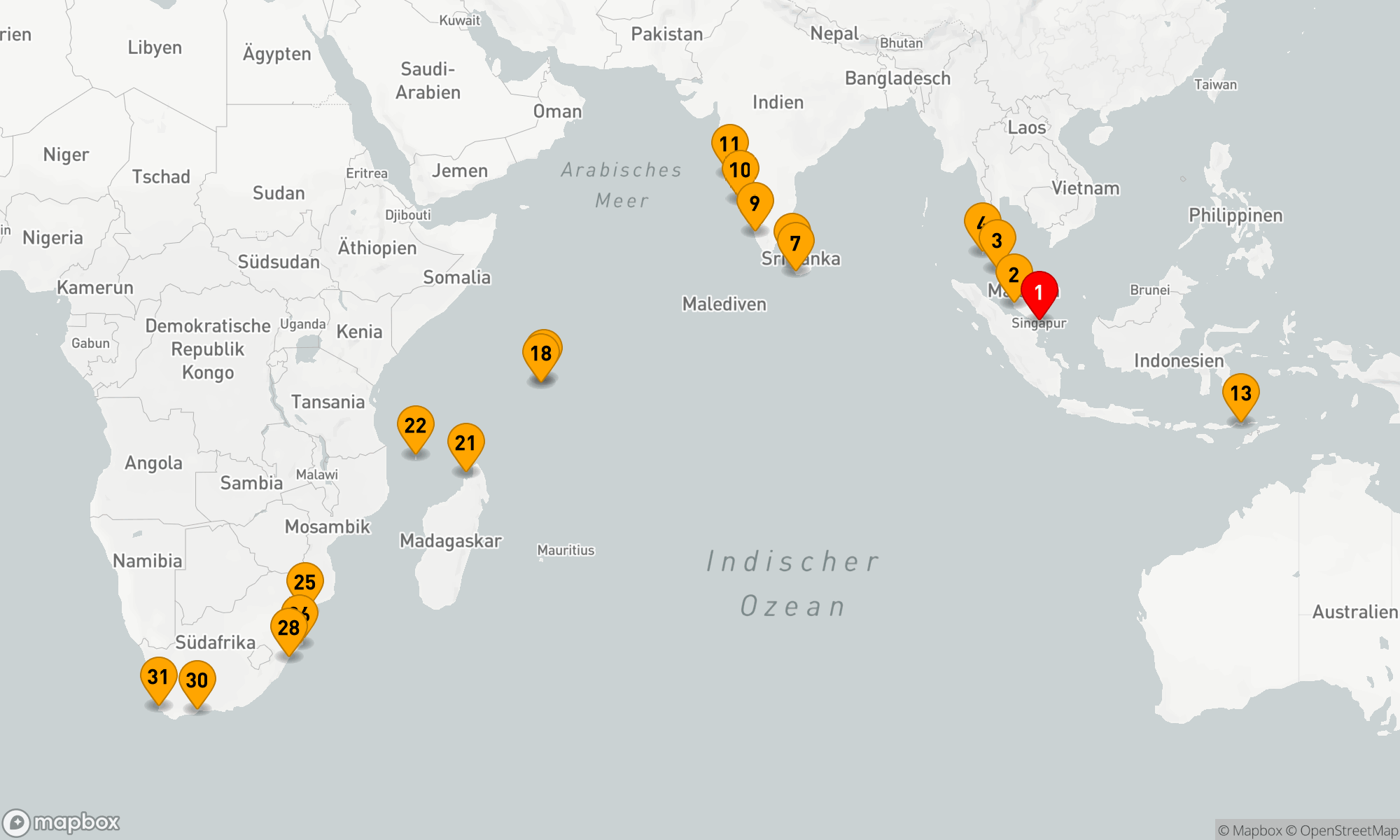Select orange map marker 13
This screenshot has height=840, width=1400.
[x=1240, y=393]
